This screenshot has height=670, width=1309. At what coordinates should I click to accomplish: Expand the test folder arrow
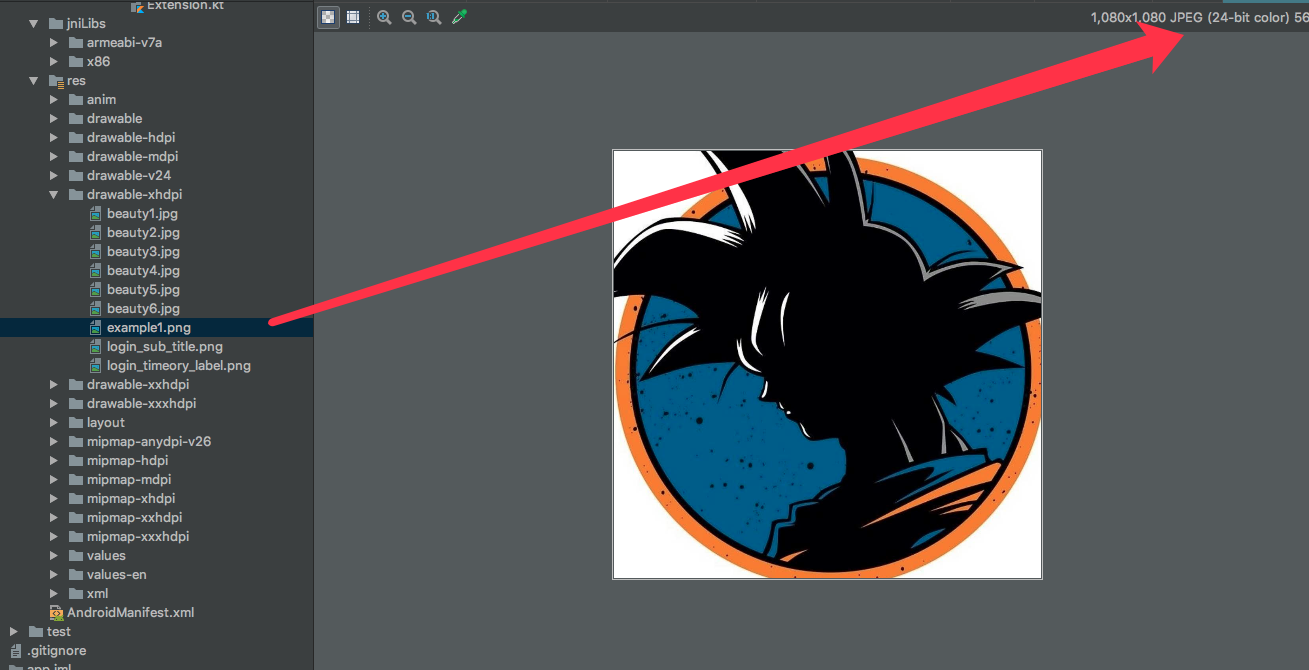[x=14, y=631]
